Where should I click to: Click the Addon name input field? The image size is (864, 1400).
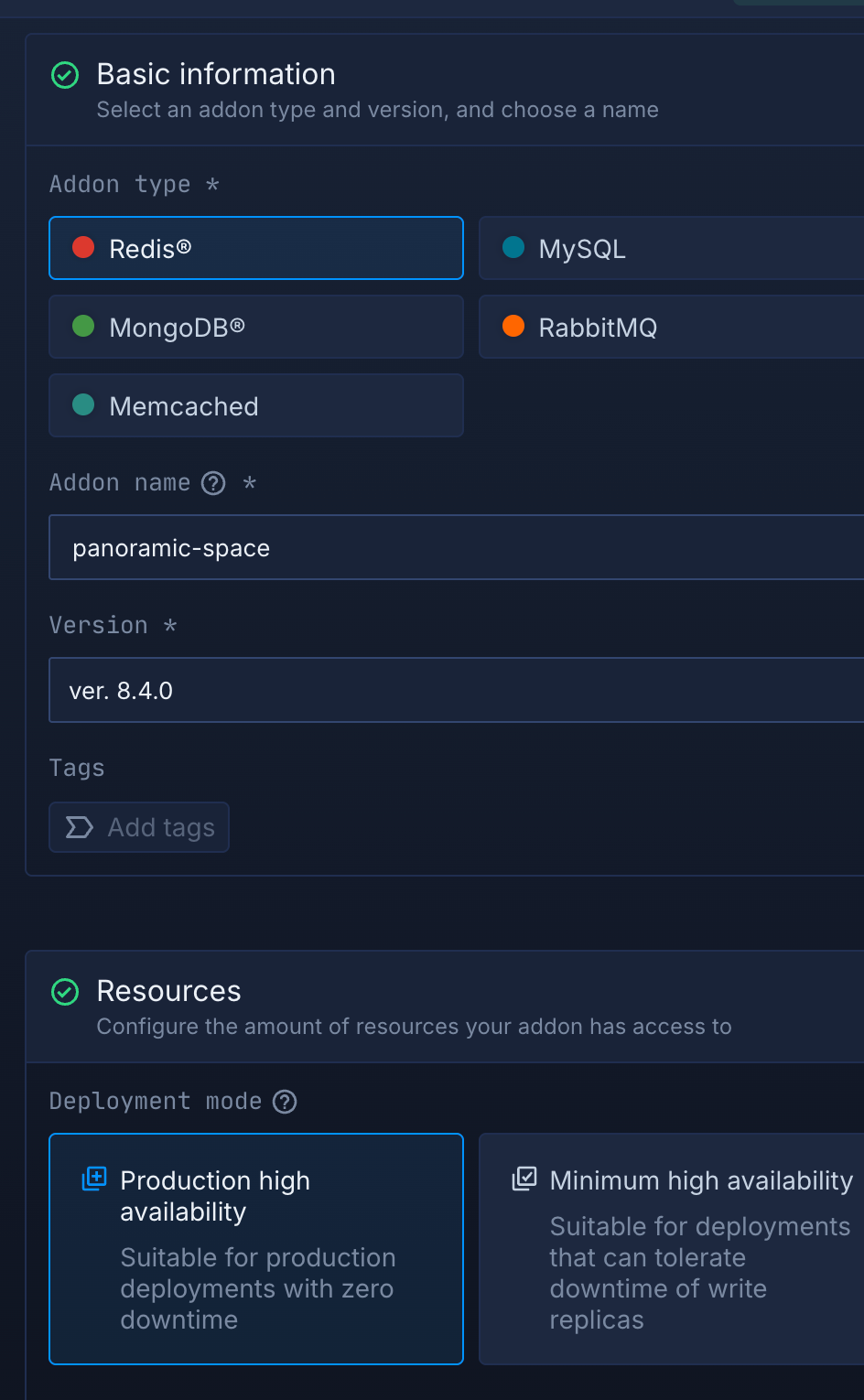point(456,548)
